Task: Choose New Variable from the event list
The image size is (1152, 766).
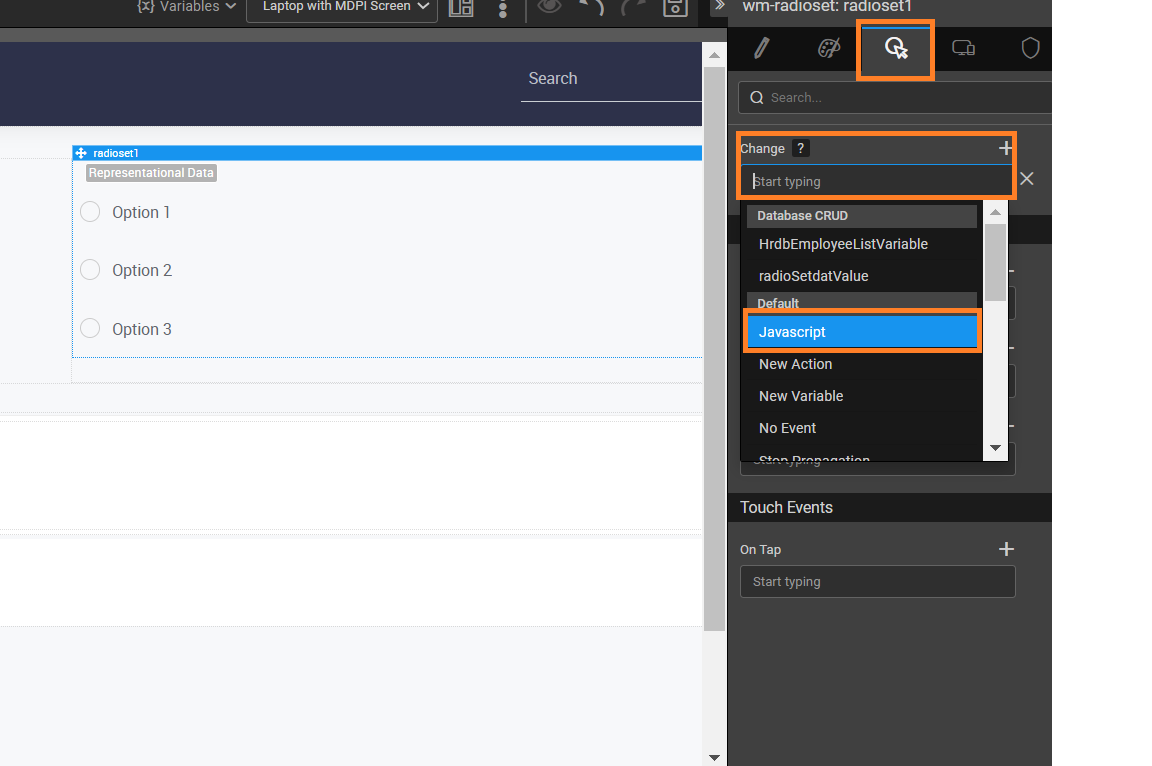Action: (800, 395)
